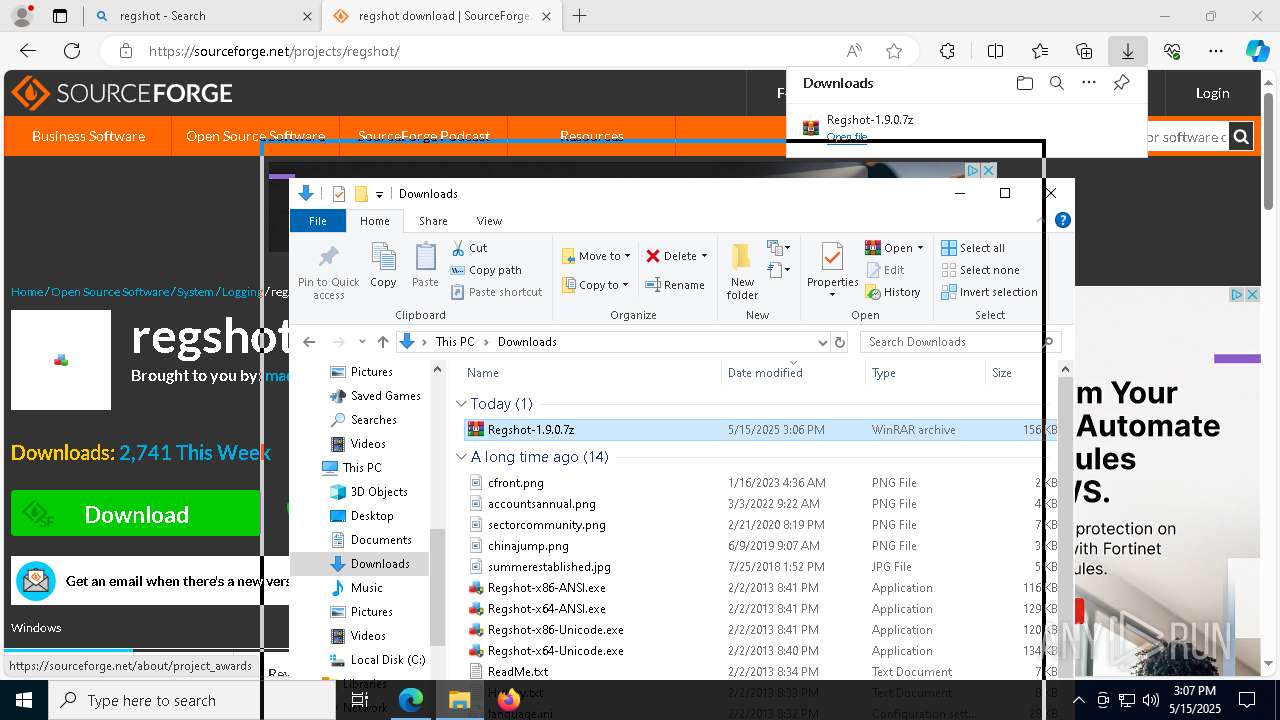
Task: Open the Copy to dropdown
Action: pyautogui.click(x=596, y=285)
